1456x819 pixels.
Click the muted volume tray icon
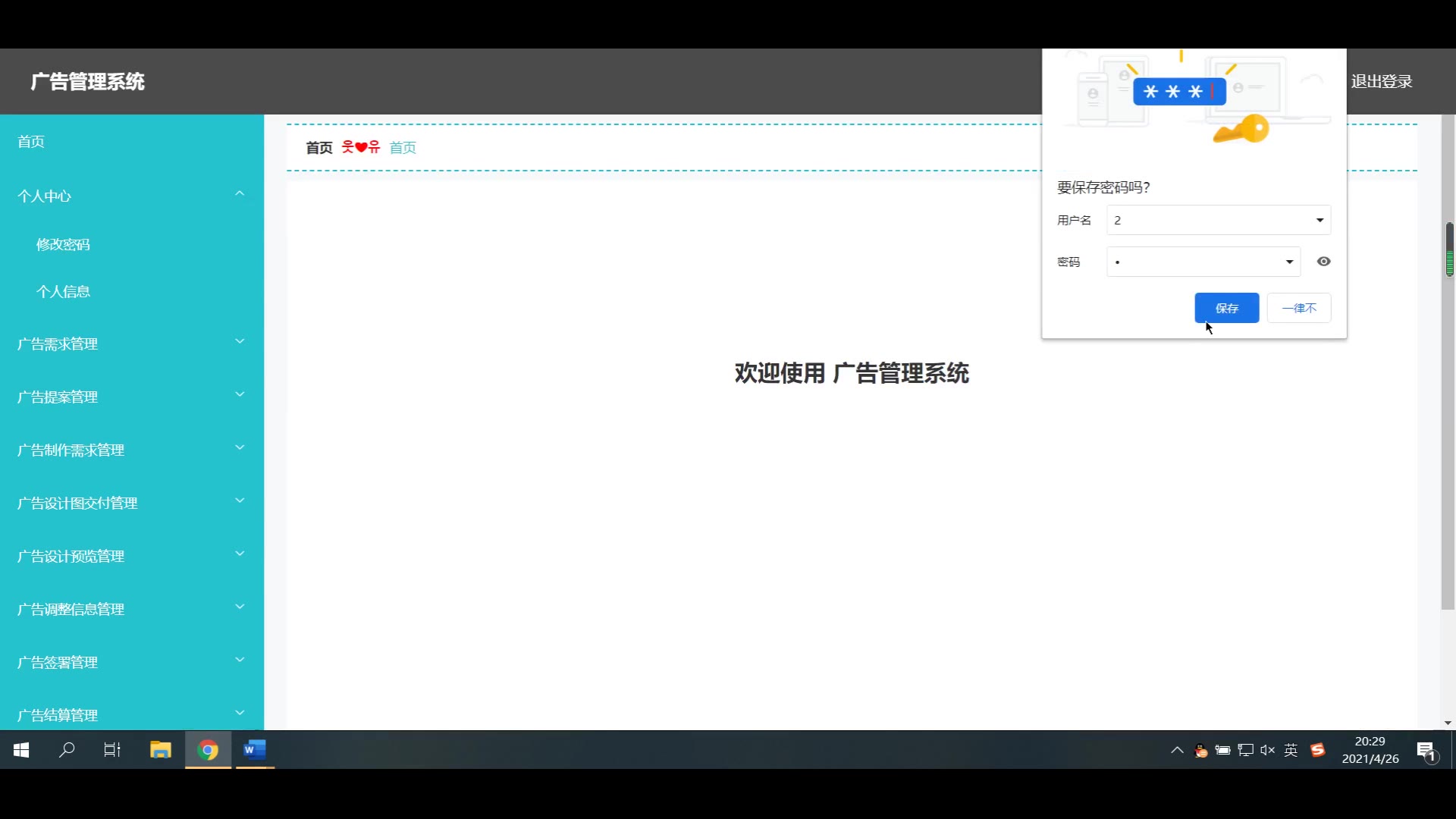(1267, 750)
